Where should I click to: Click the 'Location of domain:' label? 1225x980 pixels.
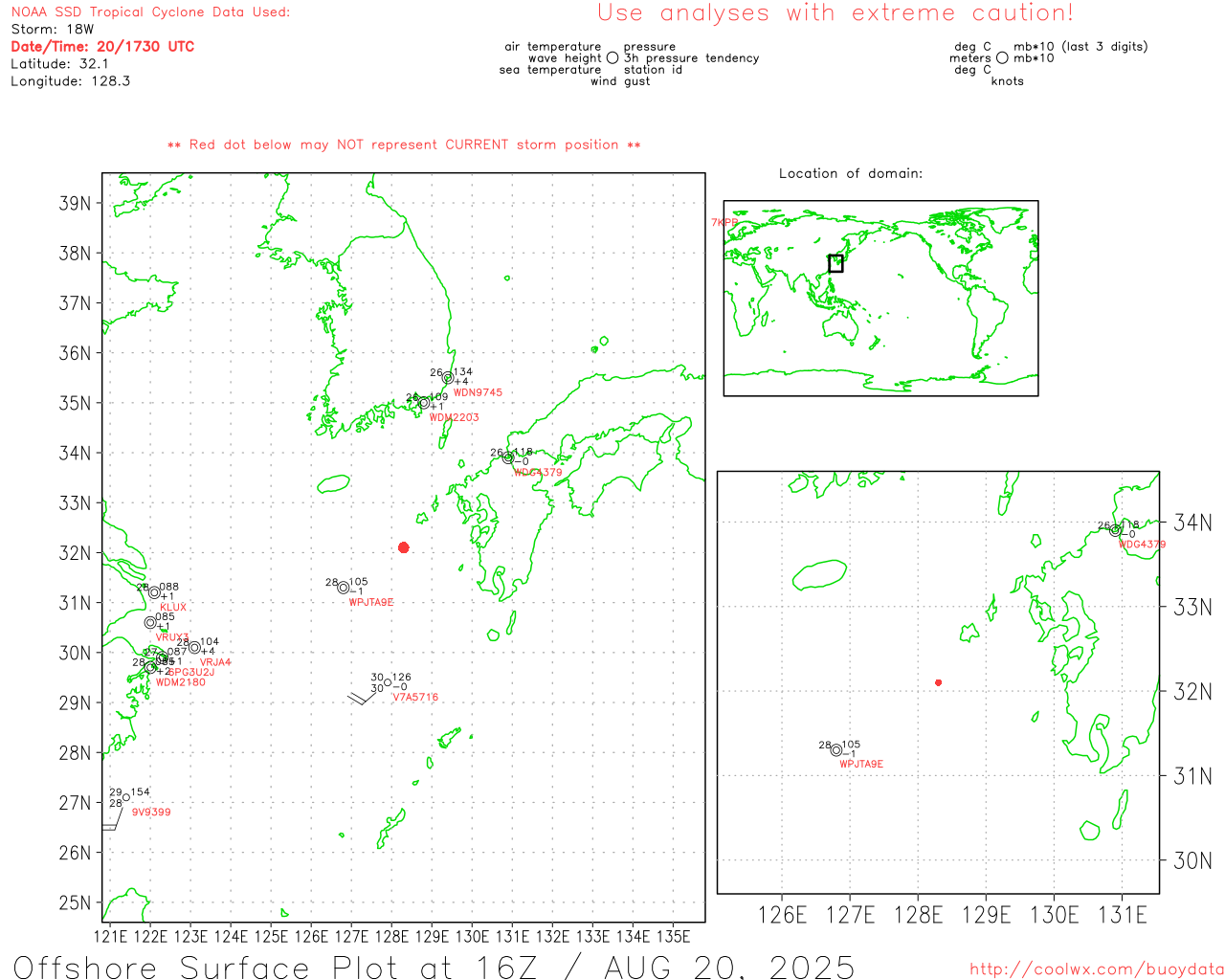pos(851,173)
